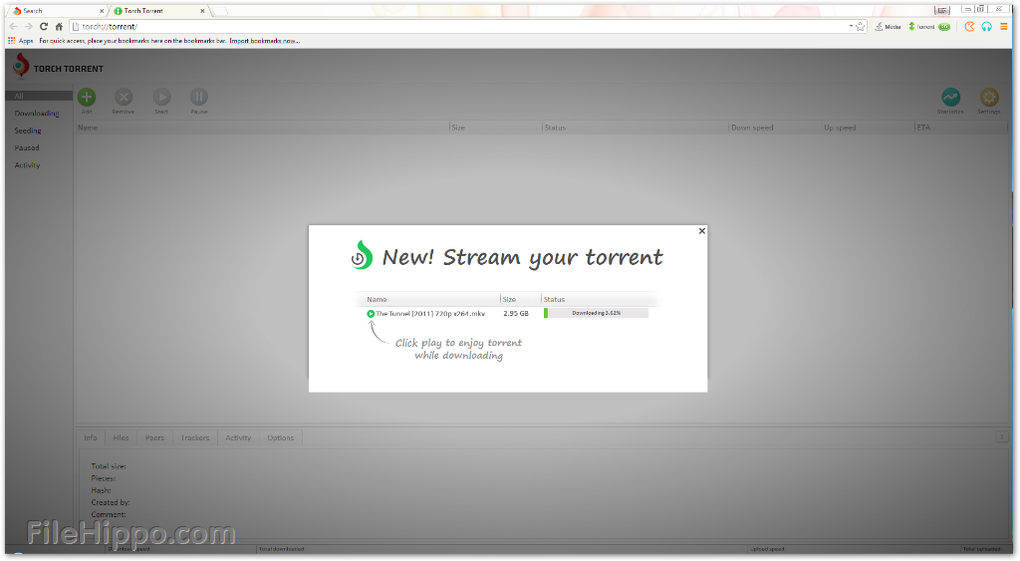
Task: Select the Paused filter in sidebar
Action: (27, 148)
